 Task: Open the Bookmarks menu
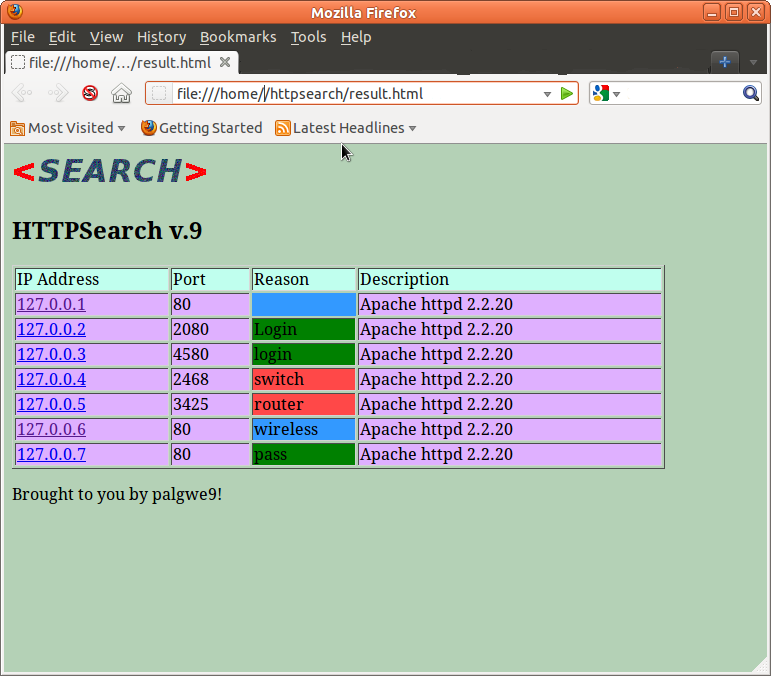point(238,37)
